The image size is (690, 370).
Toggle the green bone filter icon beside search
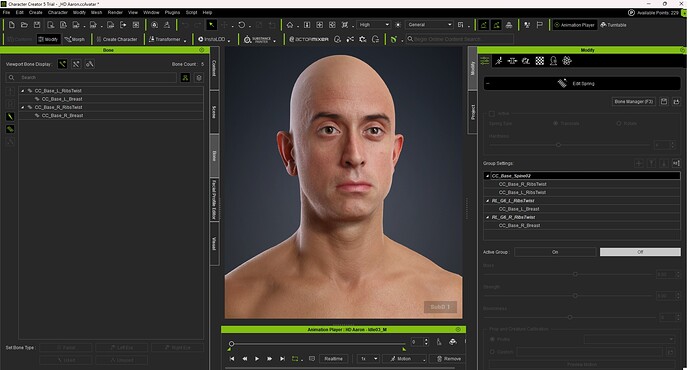[x=185, y=78]
